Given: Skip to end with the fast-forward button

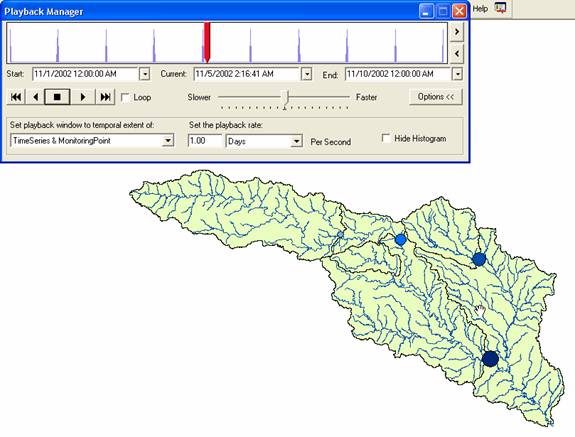Looking at the screenshot, I should tap(105, 97).
